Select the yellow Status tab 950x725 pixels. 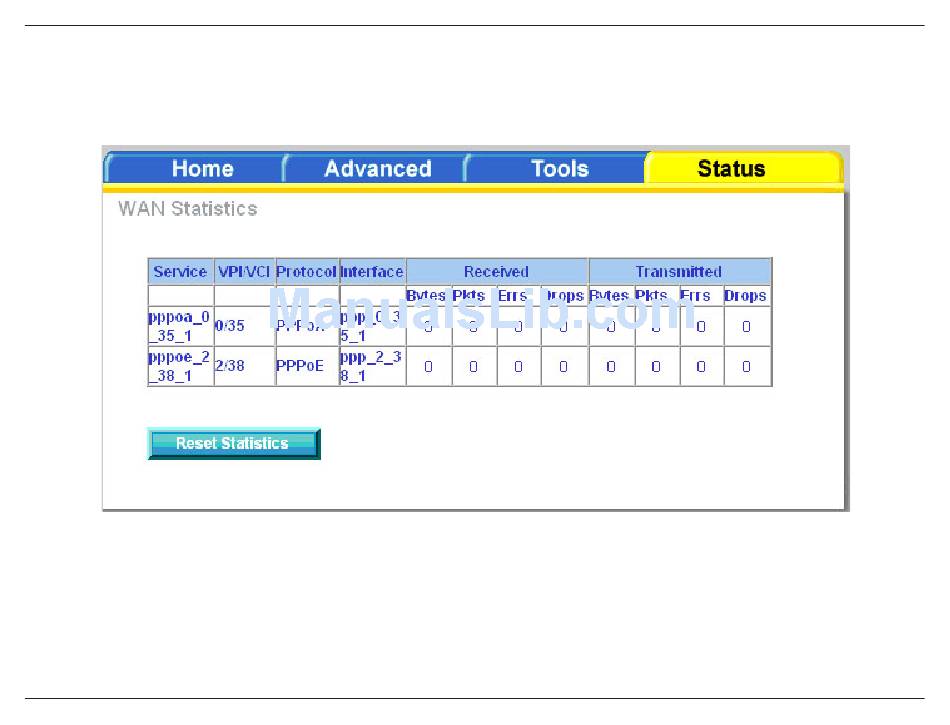731,169
